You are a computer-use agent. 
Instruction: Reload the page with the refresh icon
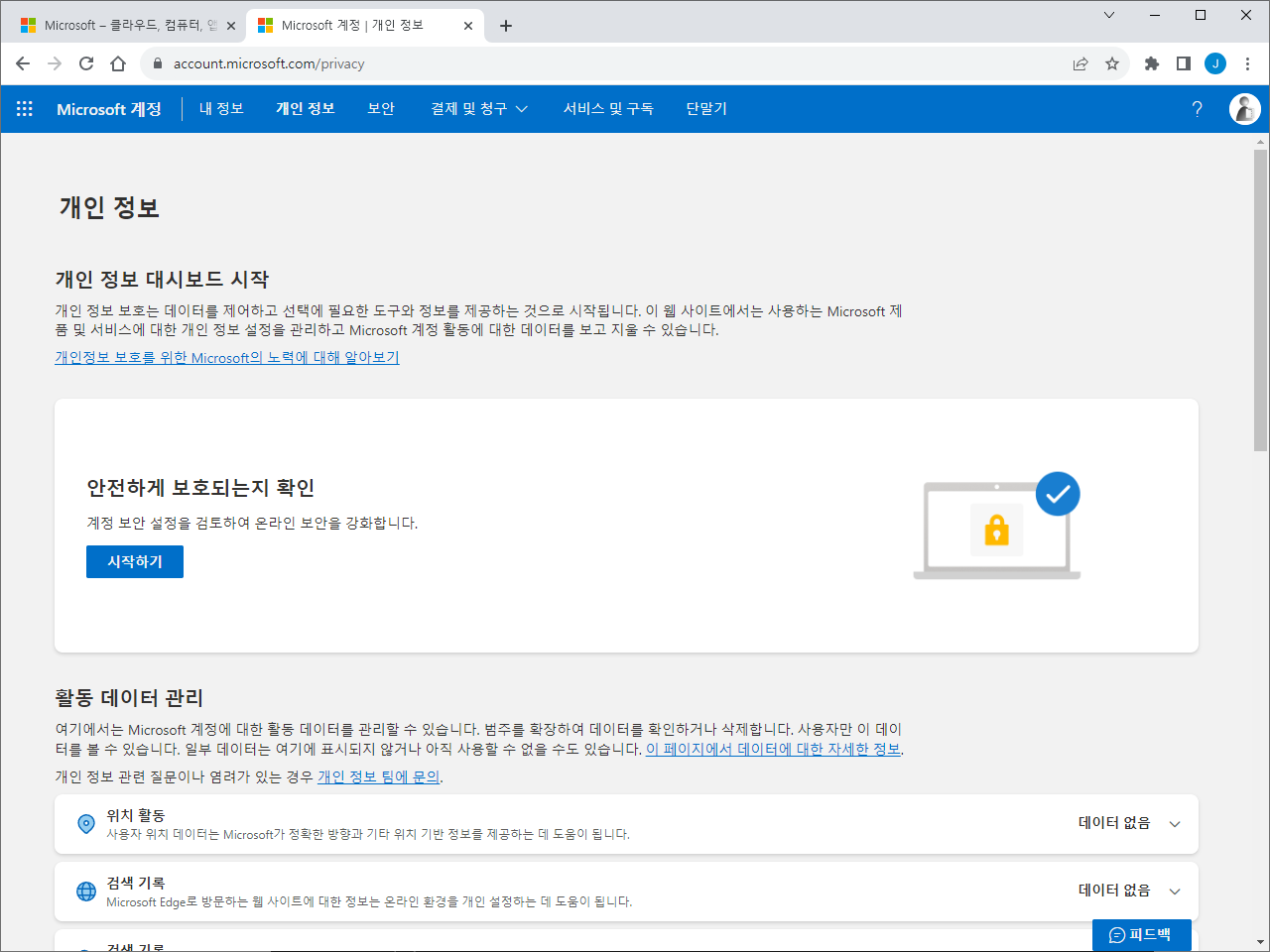pyautogui.click(x=86, y=63)
